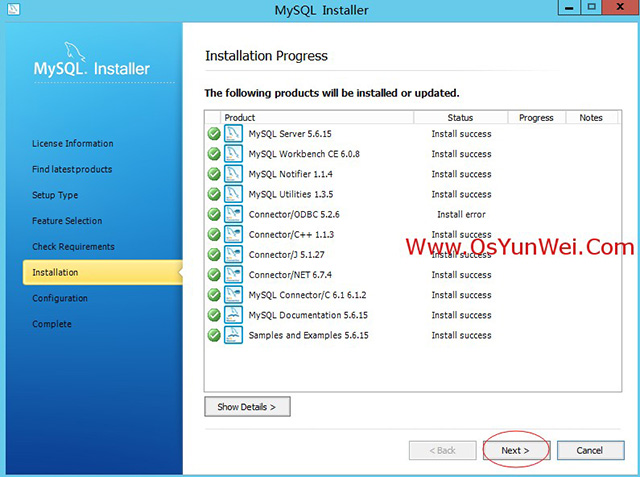The width and height of the screenshot is (640, 477).
Task: Click the 'Install error' status text
Action: (461, 214)
